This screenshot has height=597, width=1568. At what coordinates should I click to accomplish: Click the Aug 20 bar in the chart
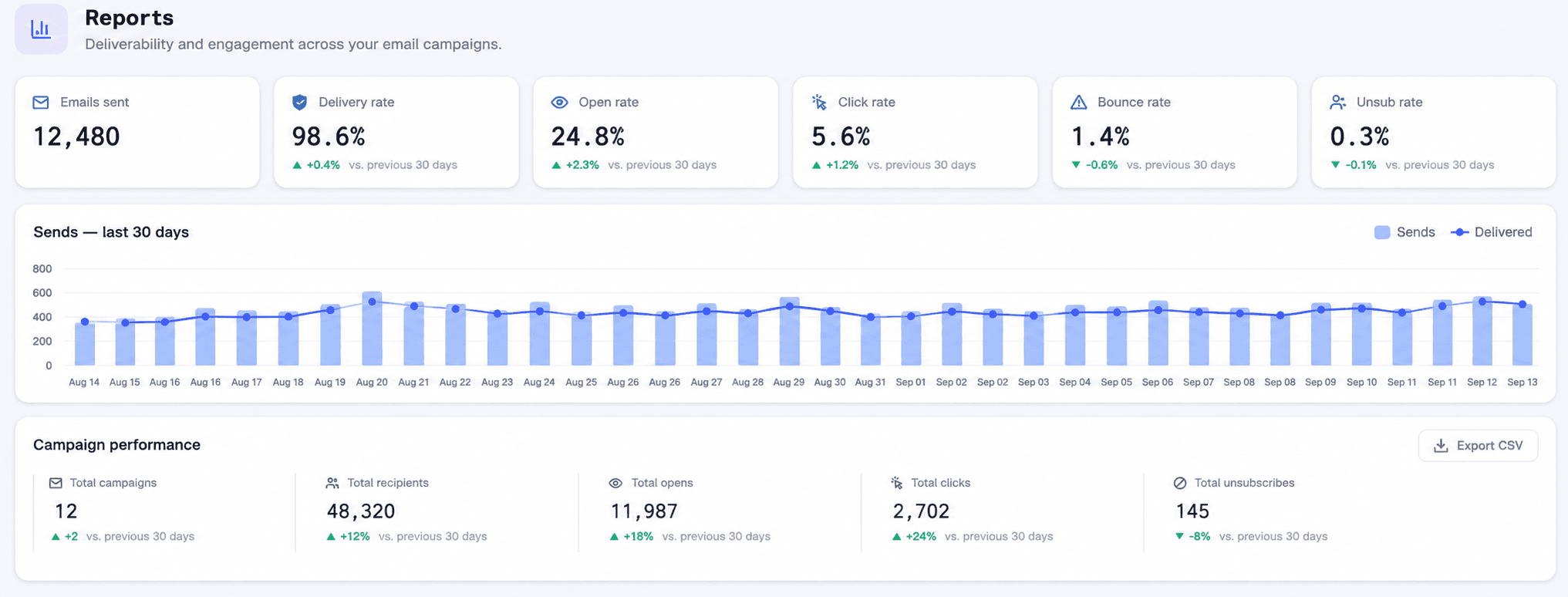coord(372,329)
